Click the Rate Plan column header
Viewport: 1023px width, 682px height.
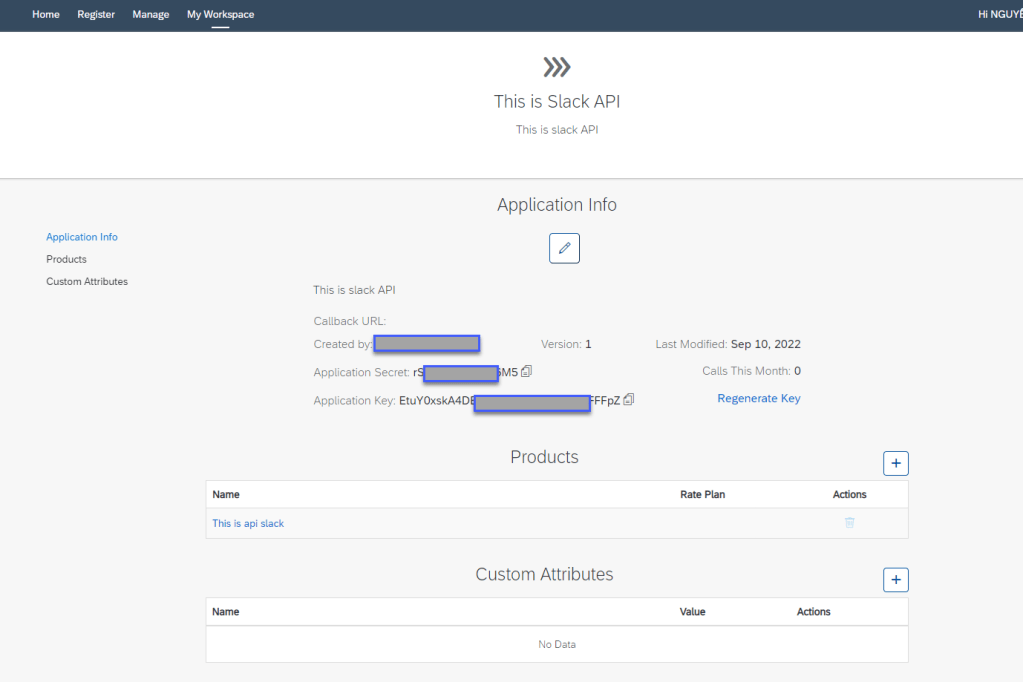(702, 494)
